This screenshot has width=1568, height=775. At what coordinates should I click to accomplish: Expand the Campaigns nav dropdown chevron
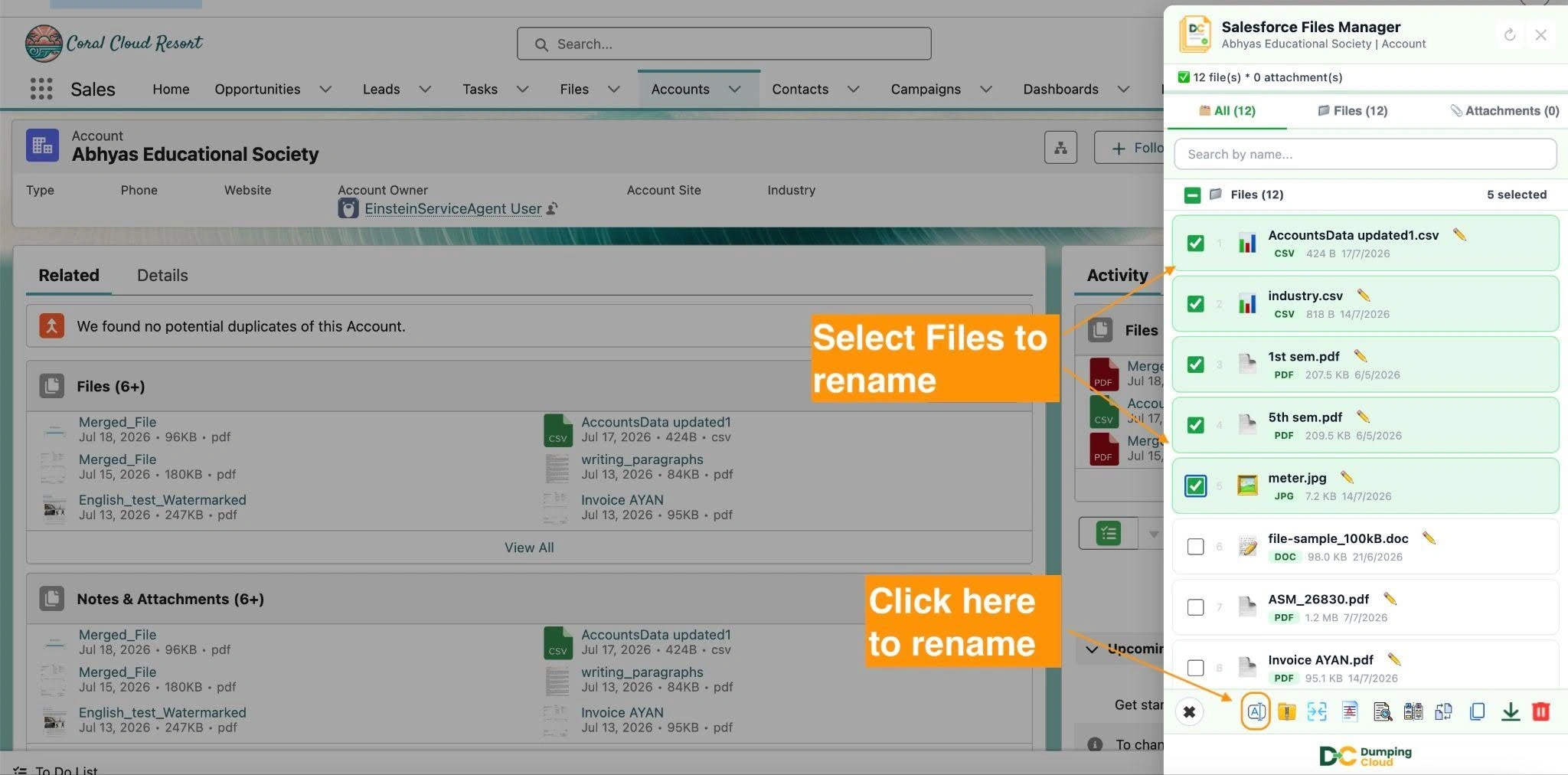(x=986, y=89)
